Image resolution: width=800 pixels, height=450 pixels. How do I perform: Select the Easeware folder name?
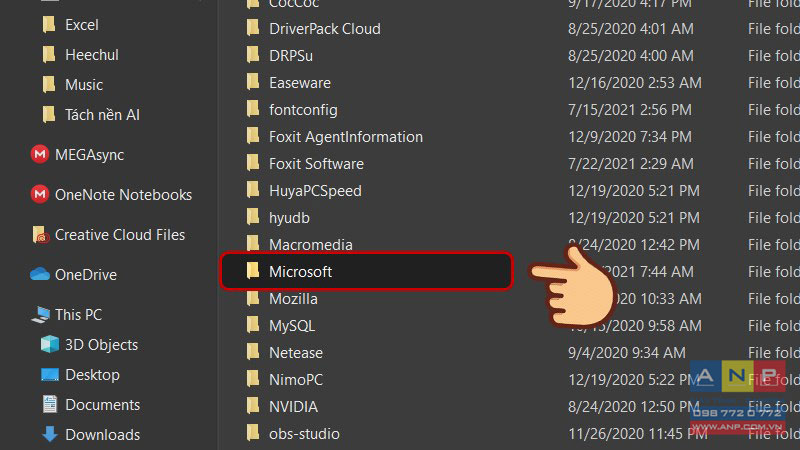pyautogui.click(x=300, y=83)
